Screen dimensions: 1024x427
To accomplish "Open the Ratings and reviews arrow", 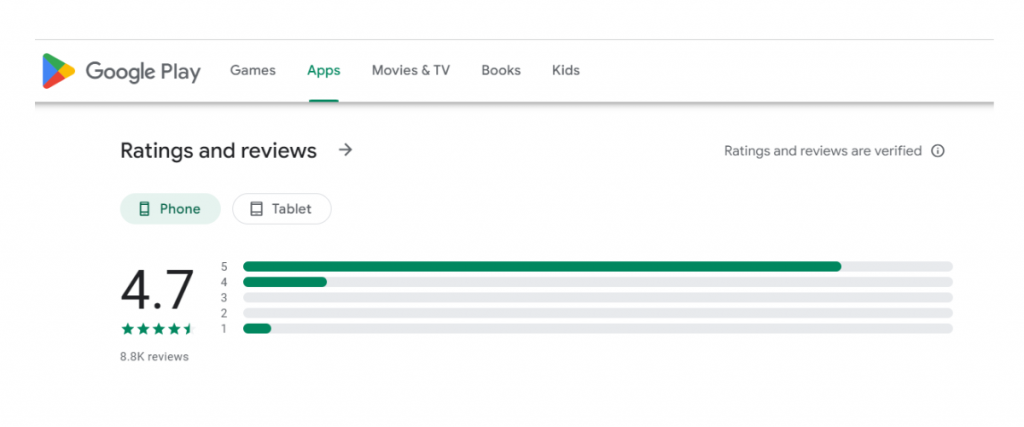I will point(346,150).
